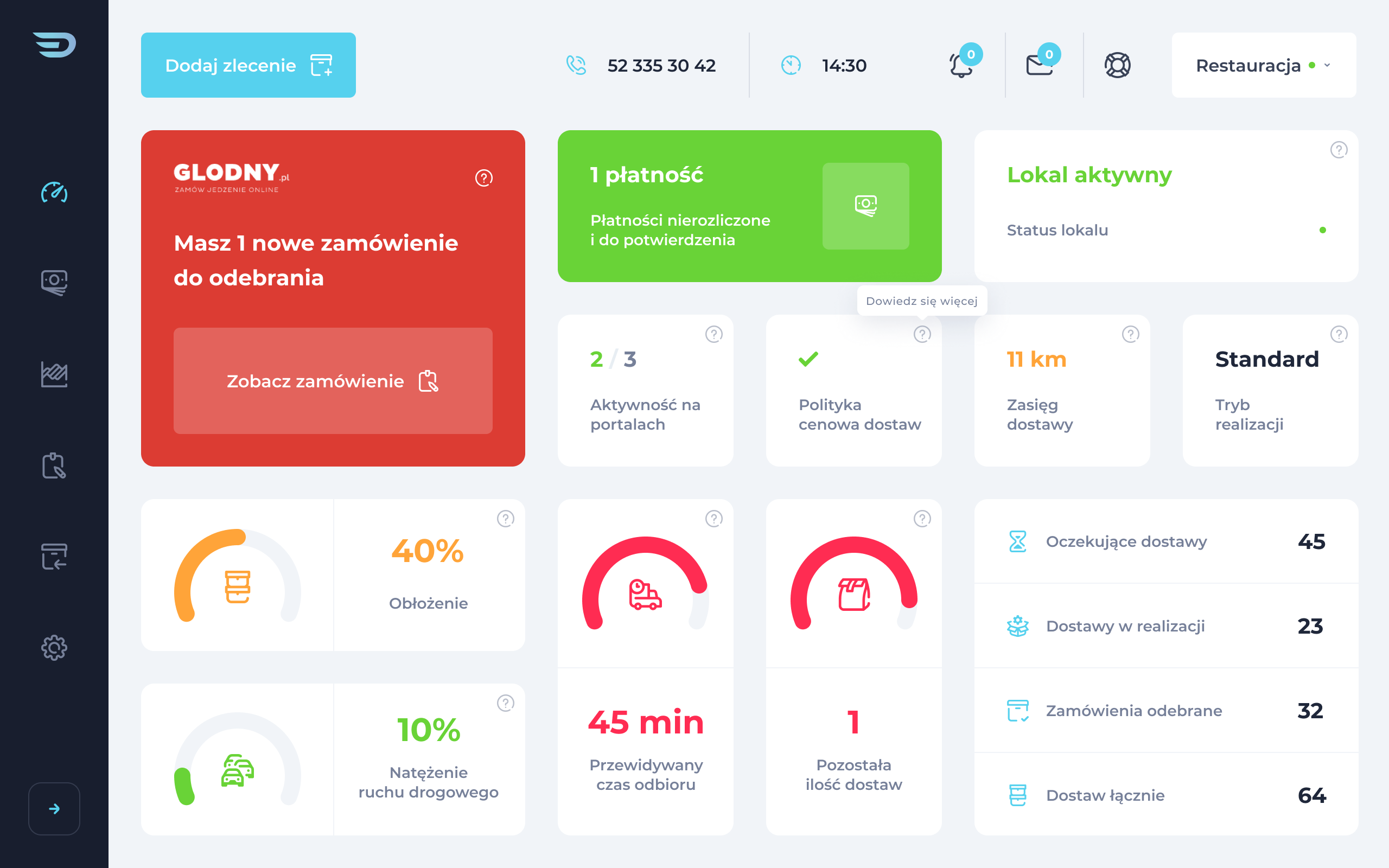Click help icon on Aktywność na portalach card

pyautogui.click(x=714, y=334)
